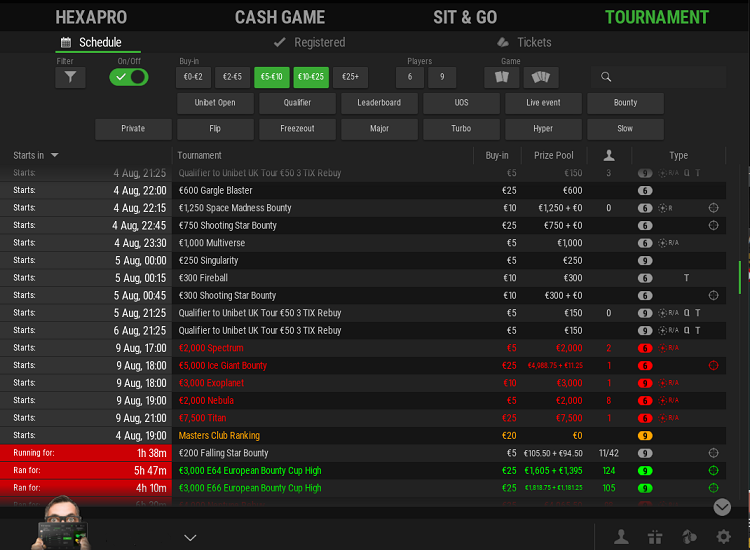Image resolution: width=750 pixels, height=550 pixels.
Task: Filter by Bounty tournaments
Action: 625,103
